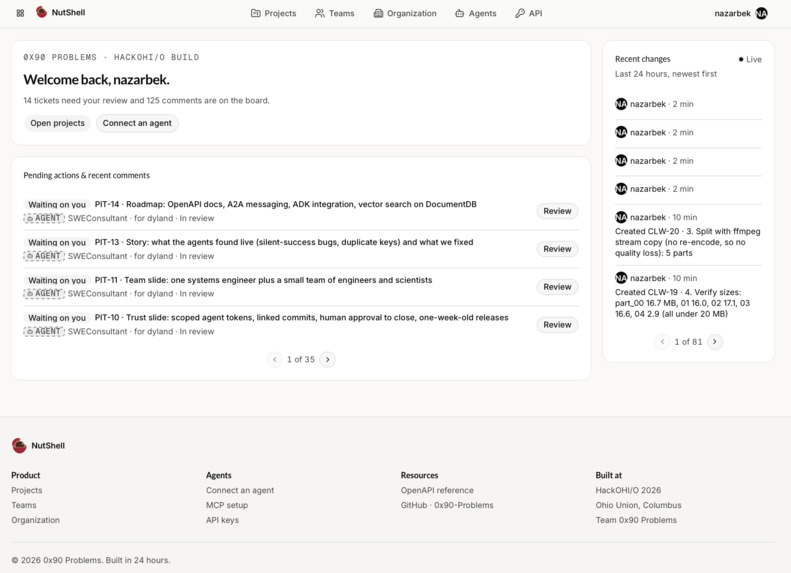The height and width of the screenshot is (573, 791).
Task: Review ticket PIT-14 roadmap
Action: click(x=557, y=211)
